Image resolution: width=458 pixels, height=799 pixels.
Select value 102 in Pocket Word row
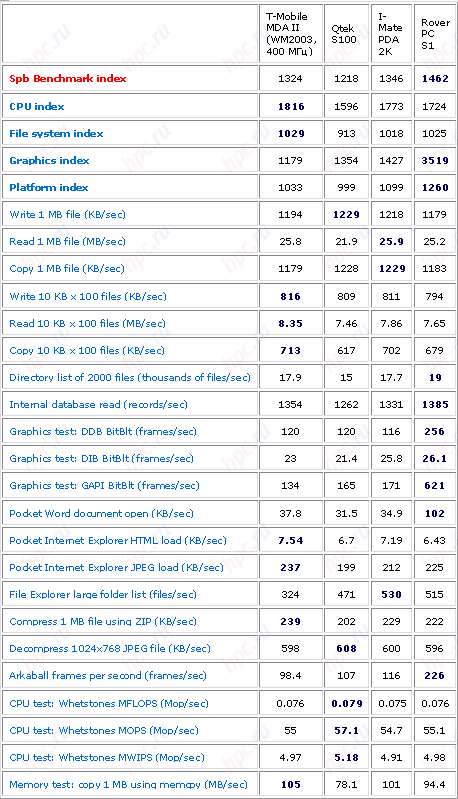[435, 514]
